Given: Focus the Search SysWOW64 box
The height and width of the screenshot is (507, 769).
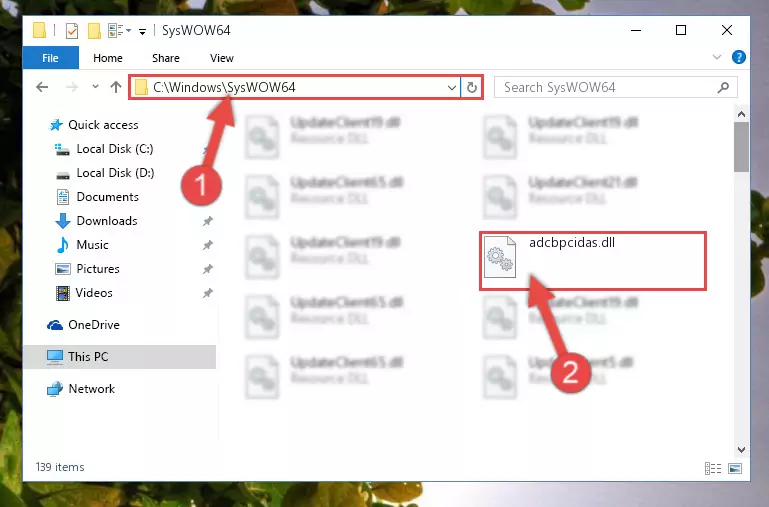Looking at the screenshot, I should pyautogui.click(x=615, y=87).
